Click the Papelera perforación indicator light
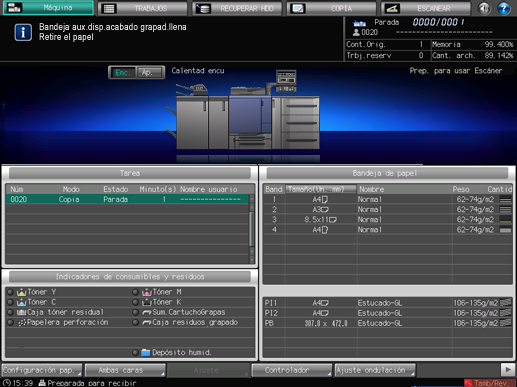The height and width of the screenshot is (387, 517). [10, 322]
